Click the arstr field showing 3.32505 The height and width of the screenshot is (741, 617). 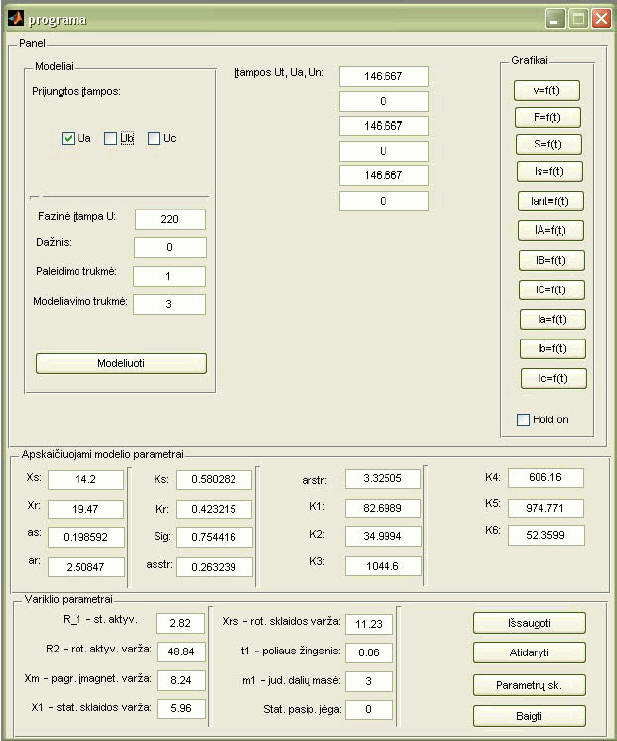click(383, 479)
